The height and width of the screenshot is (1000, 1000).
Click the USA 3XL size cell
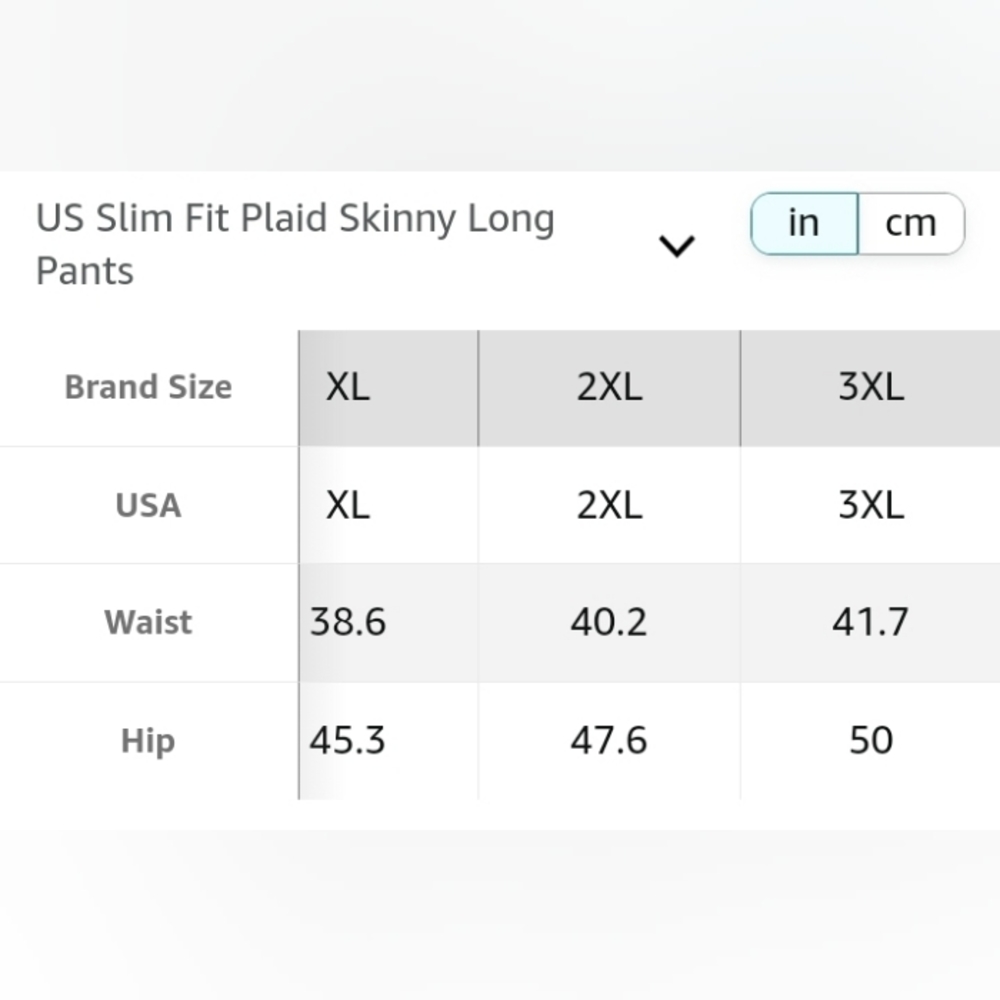pos(870,505)
